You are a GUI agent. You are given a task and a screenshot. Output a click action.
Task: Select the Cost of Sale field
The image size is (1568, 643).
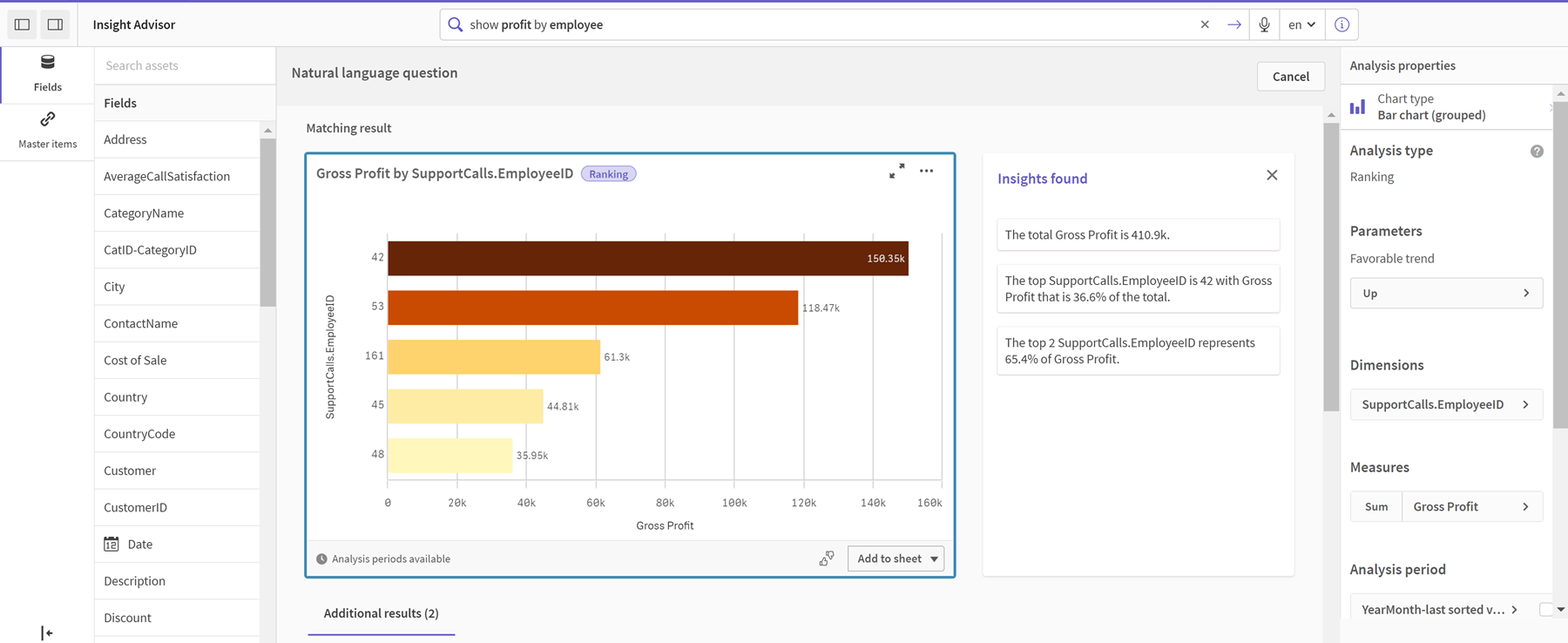(177, 360)
